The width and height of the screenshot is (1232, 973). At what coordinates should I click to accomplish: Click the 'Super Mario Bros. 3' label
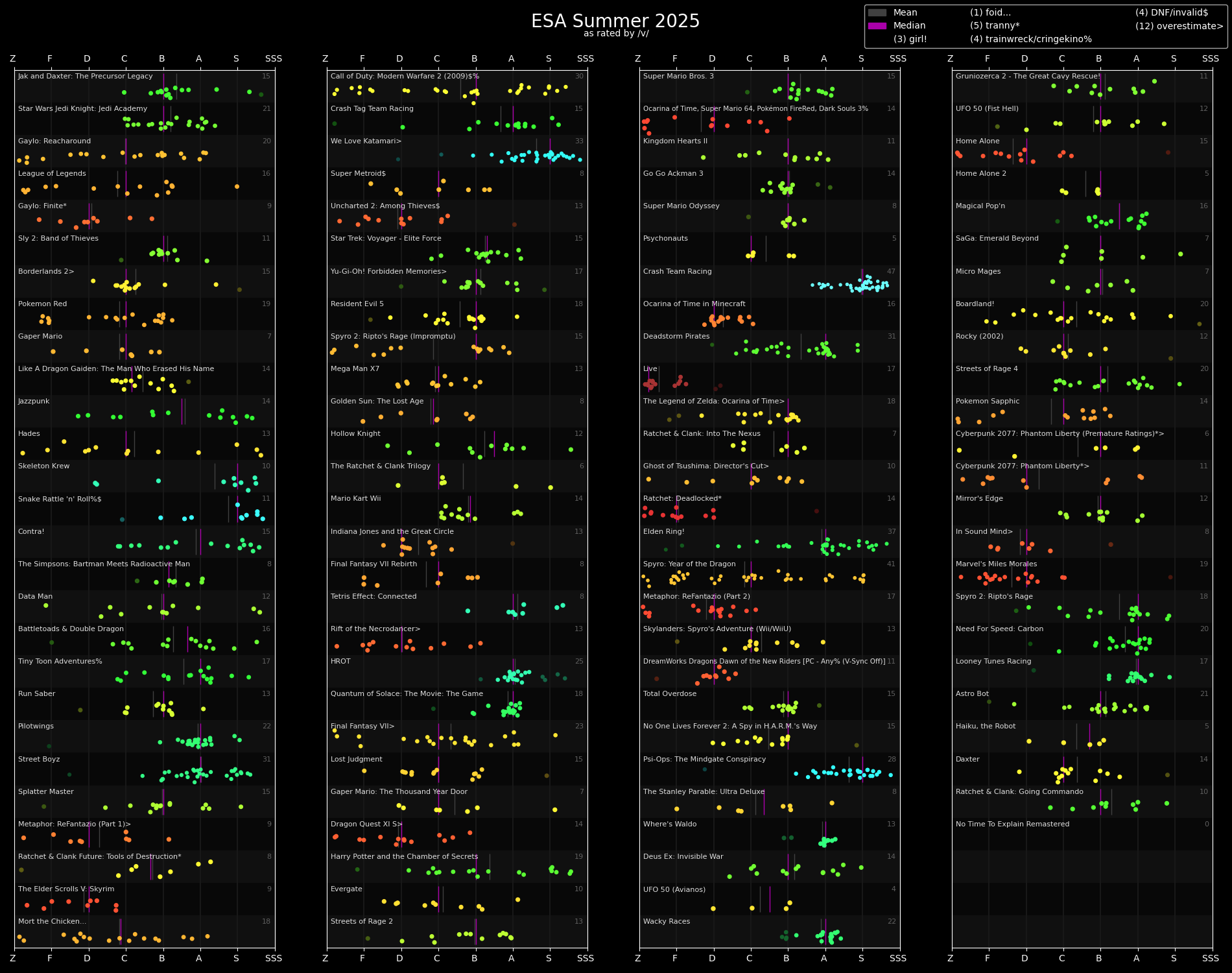[678, 77]
